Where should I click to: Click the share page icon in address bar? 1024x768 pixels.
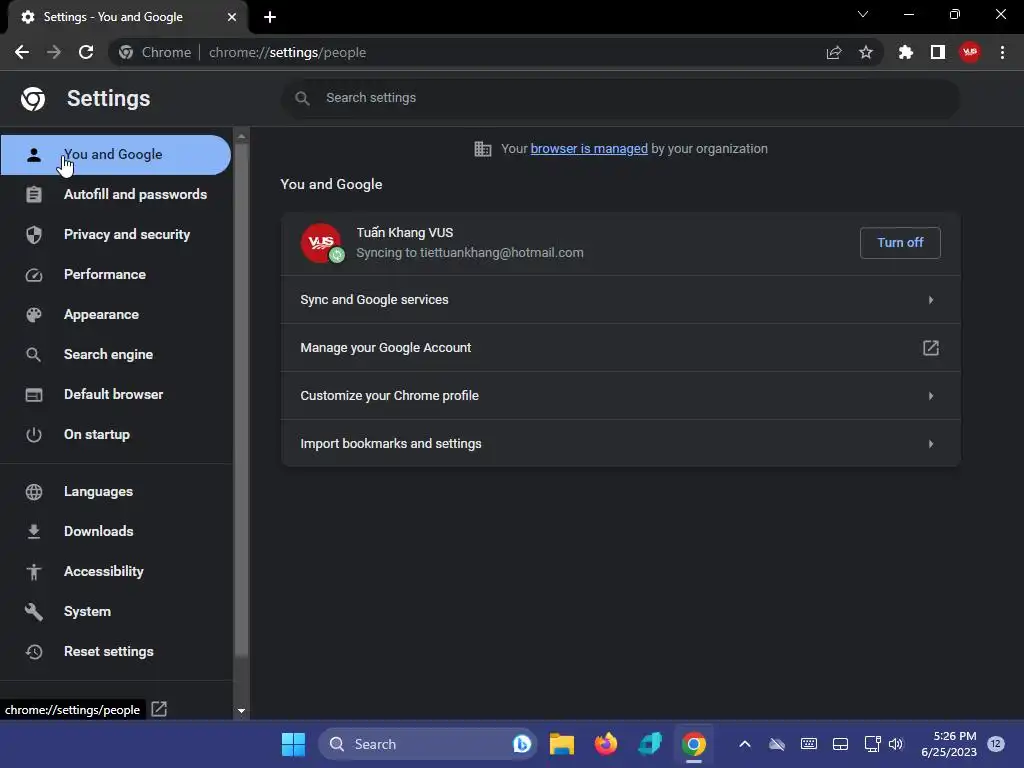834,52
